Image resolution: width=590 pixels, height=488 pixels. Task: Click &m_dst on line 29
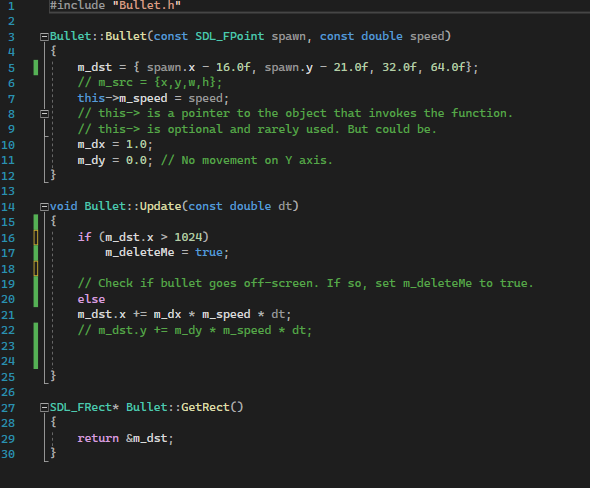click(x=146, y=438)
